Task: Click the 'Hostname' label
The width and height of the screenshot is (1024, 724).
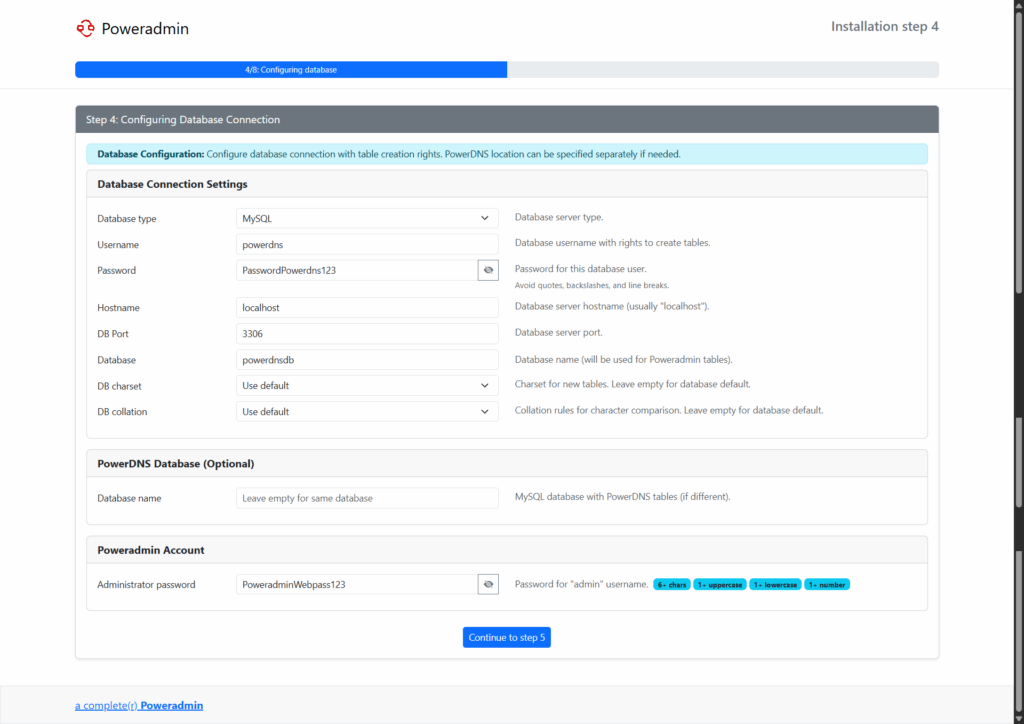Action: tap(118, 307)
